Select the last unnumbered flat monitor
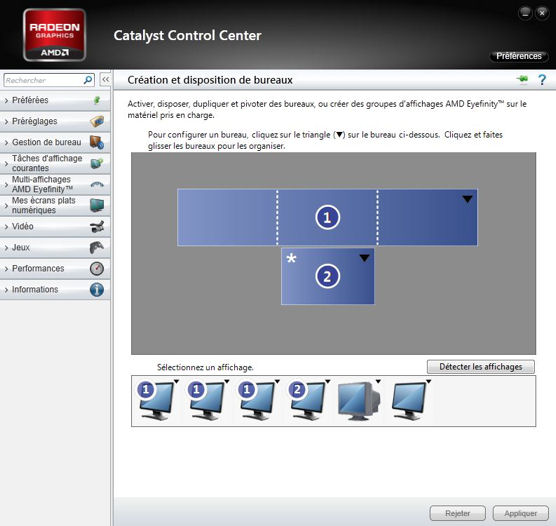Viewport: 556px width, 526px height. tap(408, 401)
